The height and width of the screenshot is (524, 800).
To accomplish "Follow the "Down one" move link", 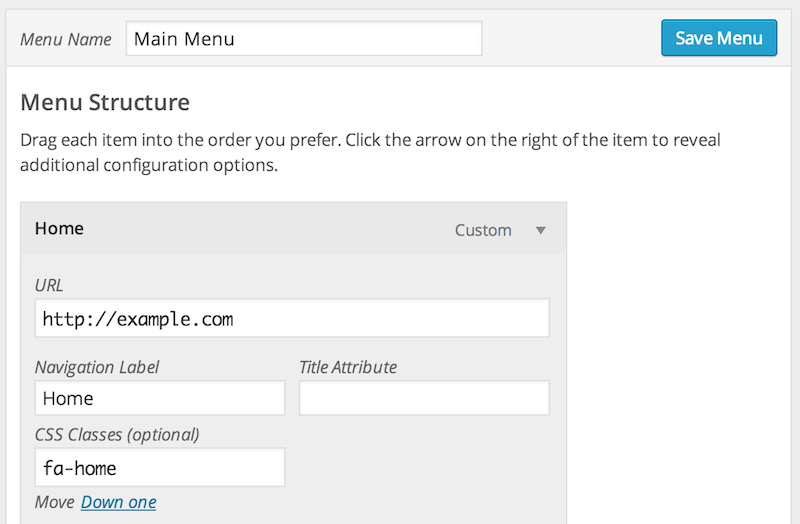I will 118,502.
